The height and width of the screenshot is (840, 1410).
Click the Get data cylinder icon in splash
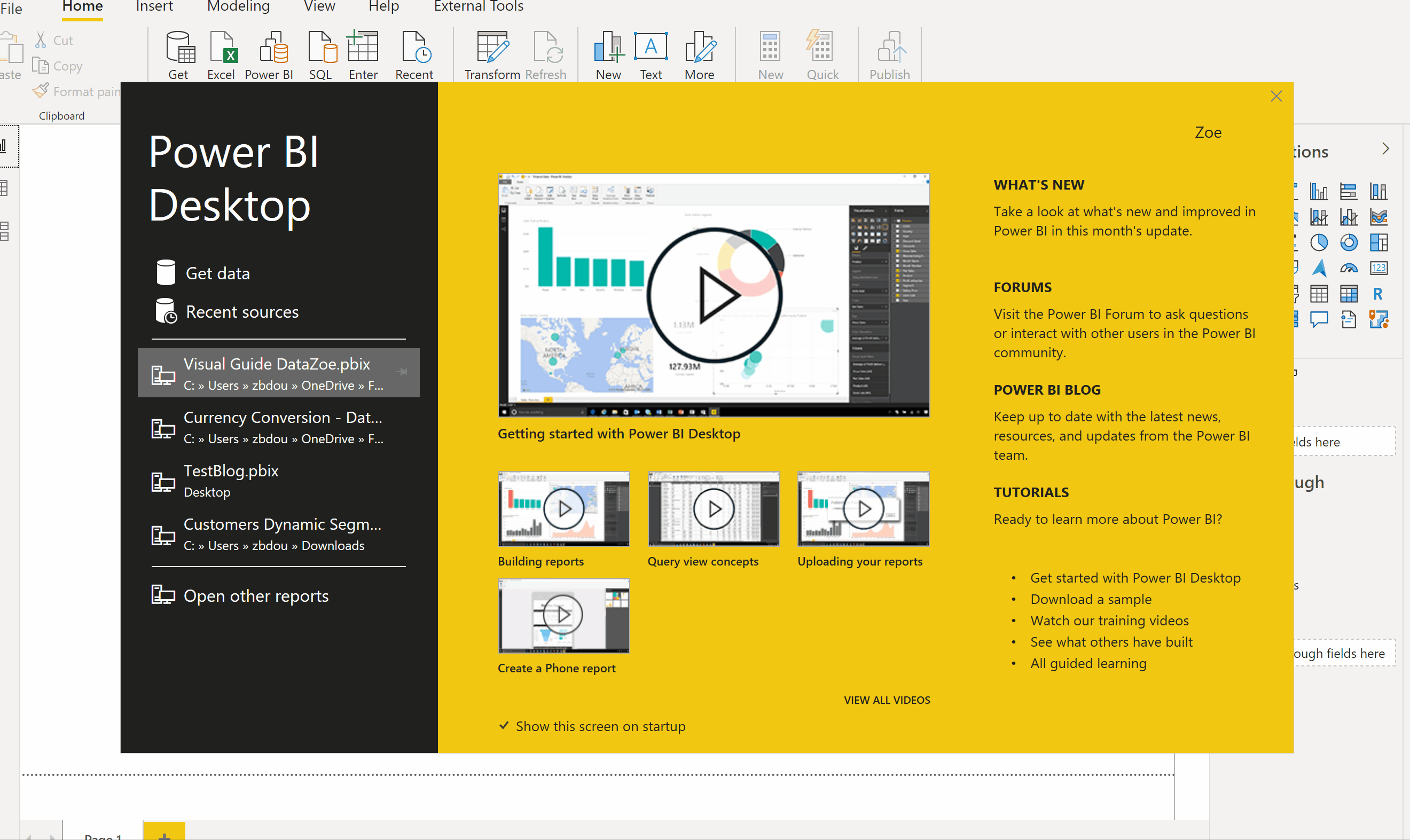coord(165,273)
